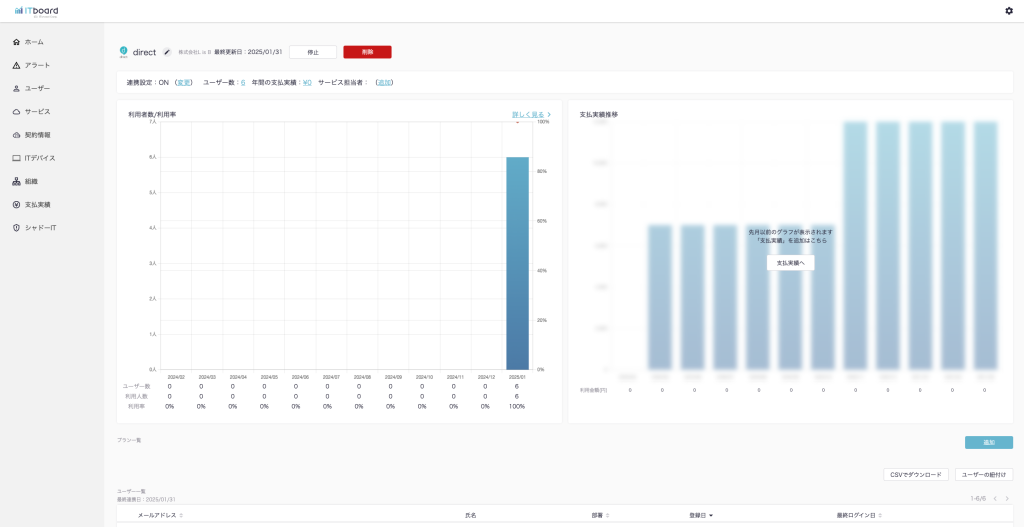The height and width of the screenshot is (527, 1024).
Task: Click the シャドーIT shield icon
Action: [x=16, y=228]
